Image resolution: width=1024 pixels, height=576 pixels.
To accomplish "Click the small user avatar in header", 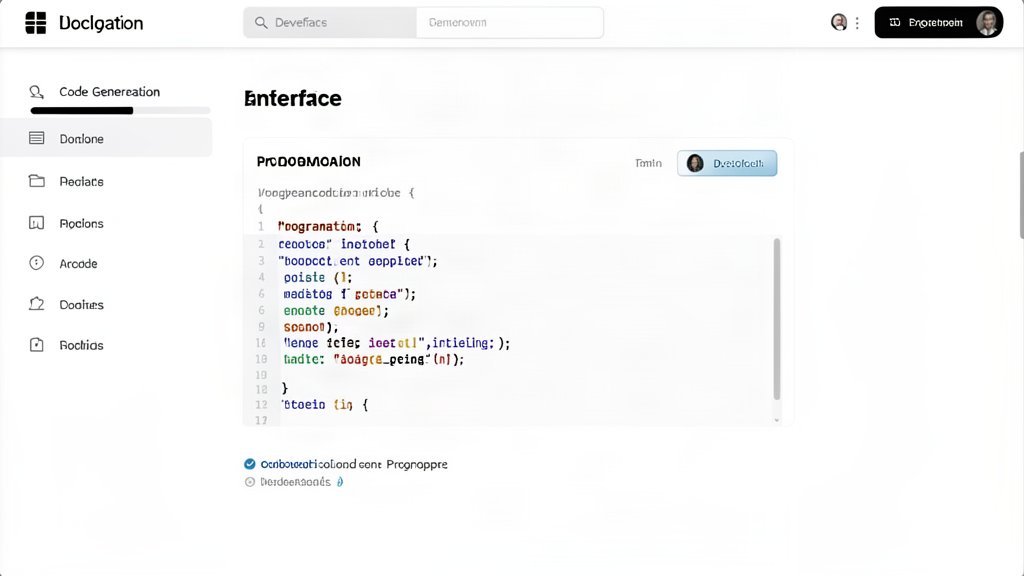I will (839, 22).
